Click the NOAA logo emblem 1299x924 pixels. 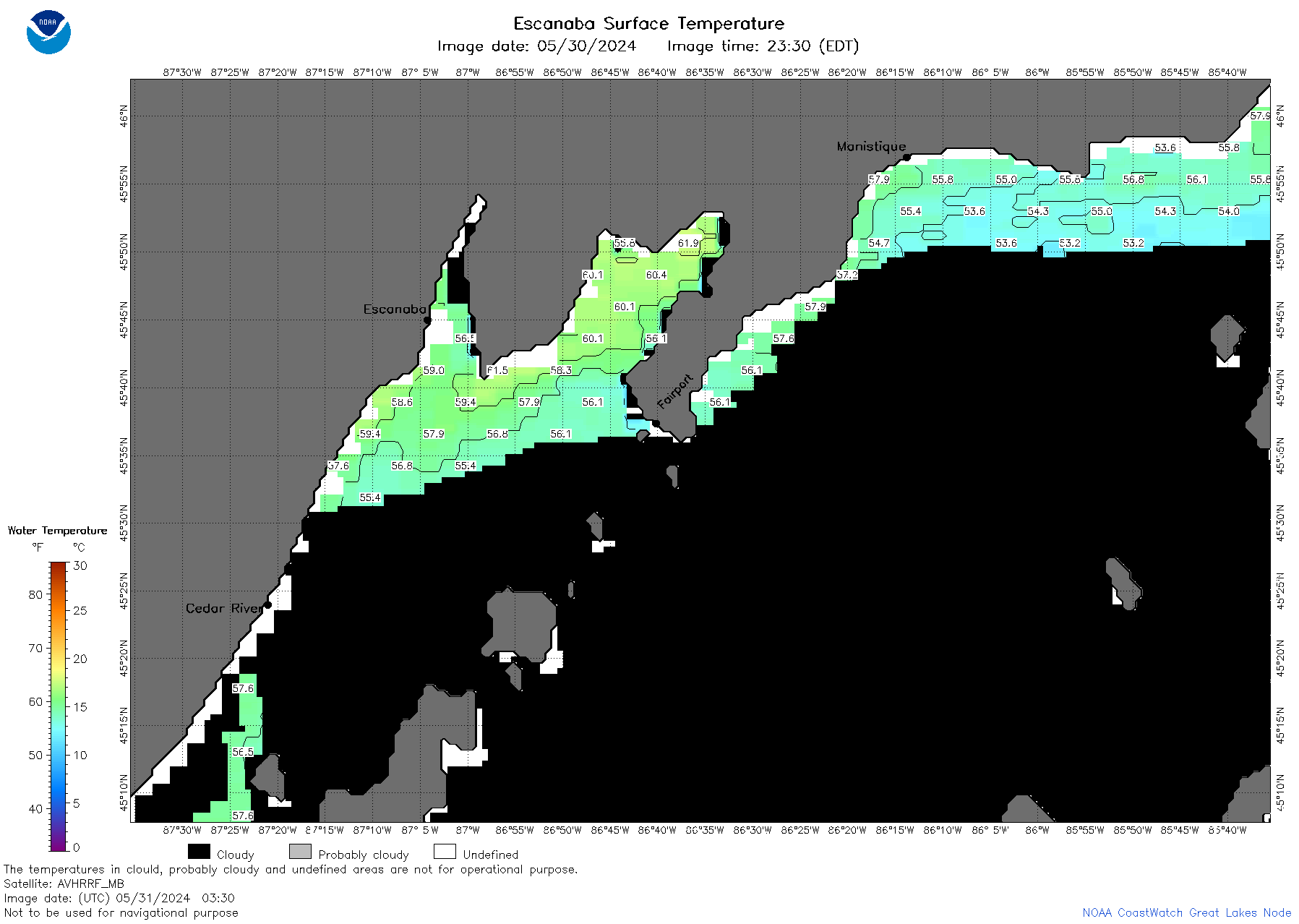tap(48, 32)
